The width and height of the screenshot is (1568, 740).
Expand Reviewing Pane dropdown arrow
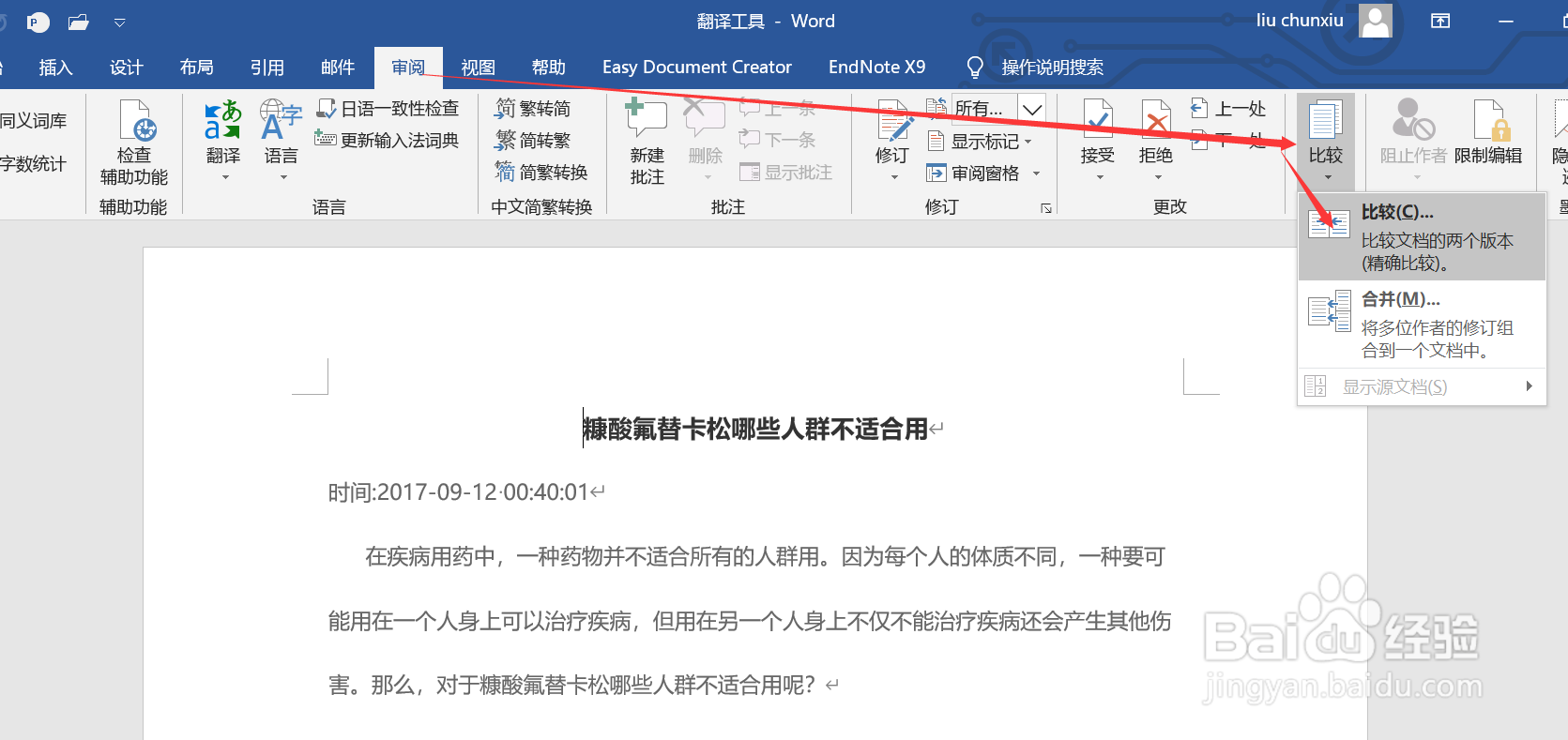tap(1037, 174)
